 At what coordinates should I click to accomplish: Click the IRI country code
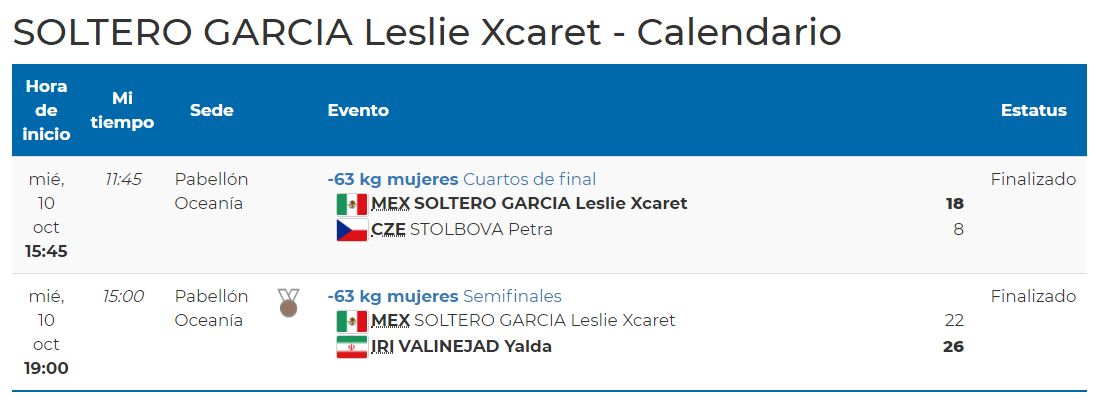(x=381, y=347)
